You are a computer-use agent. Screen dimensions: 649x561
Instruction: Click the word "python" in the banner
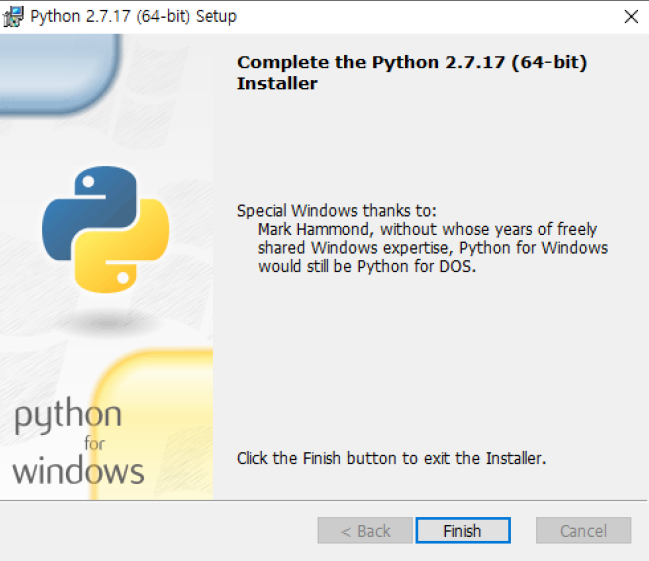coord(68,417)
